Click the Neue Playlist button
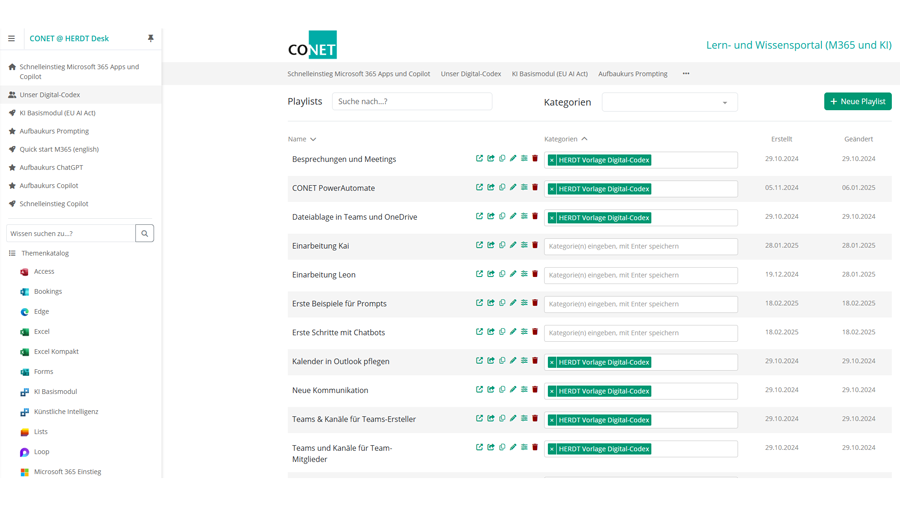 coord(858,102)
